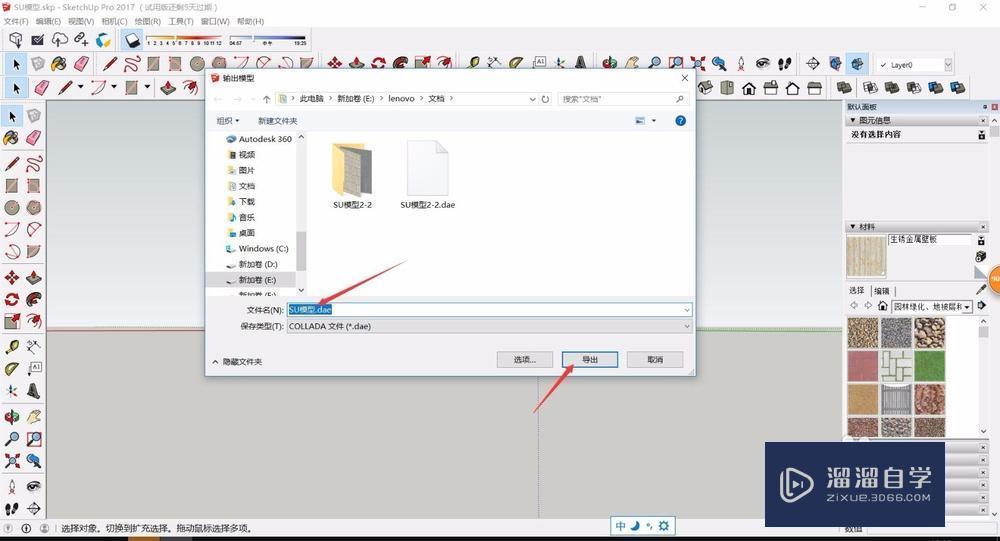Pick the eyedropper sample paint icon in Materials
Viewport: 1000px width, 541px height.
981,290
